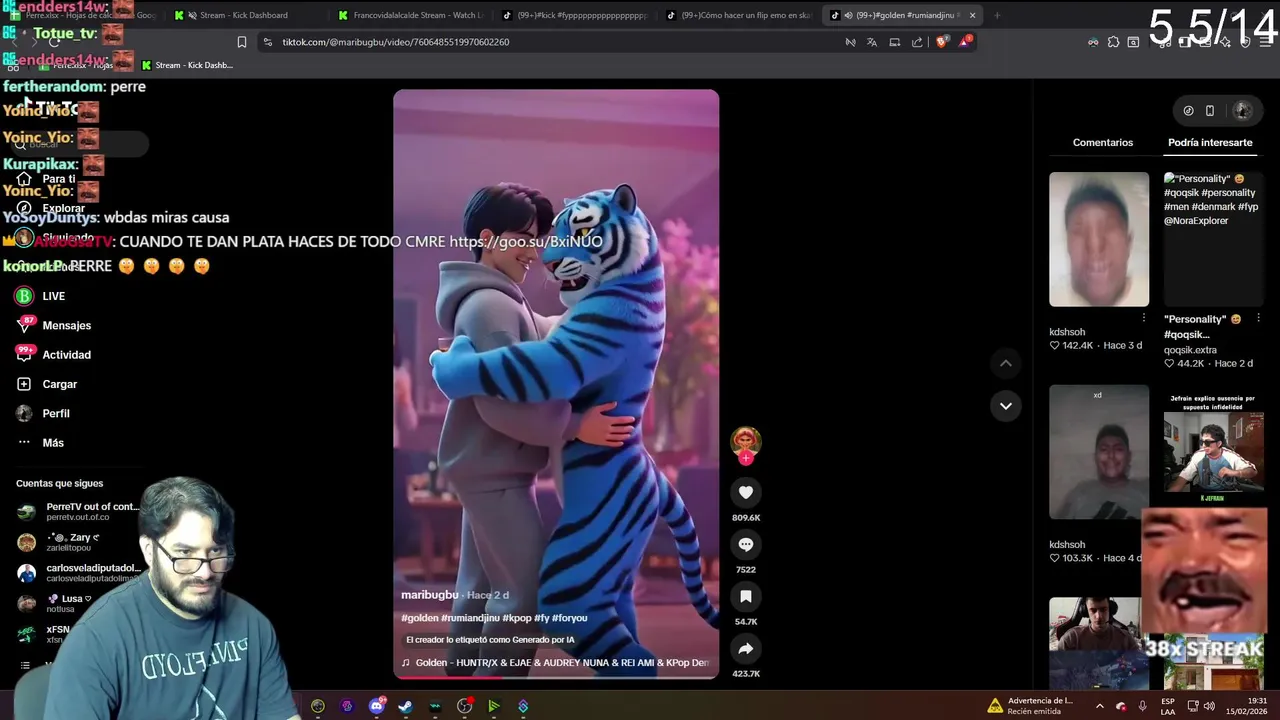This screenshot has height=720, width=1280.
Task: Close the #golden #rumiandjinu tab
Action: 972,15
